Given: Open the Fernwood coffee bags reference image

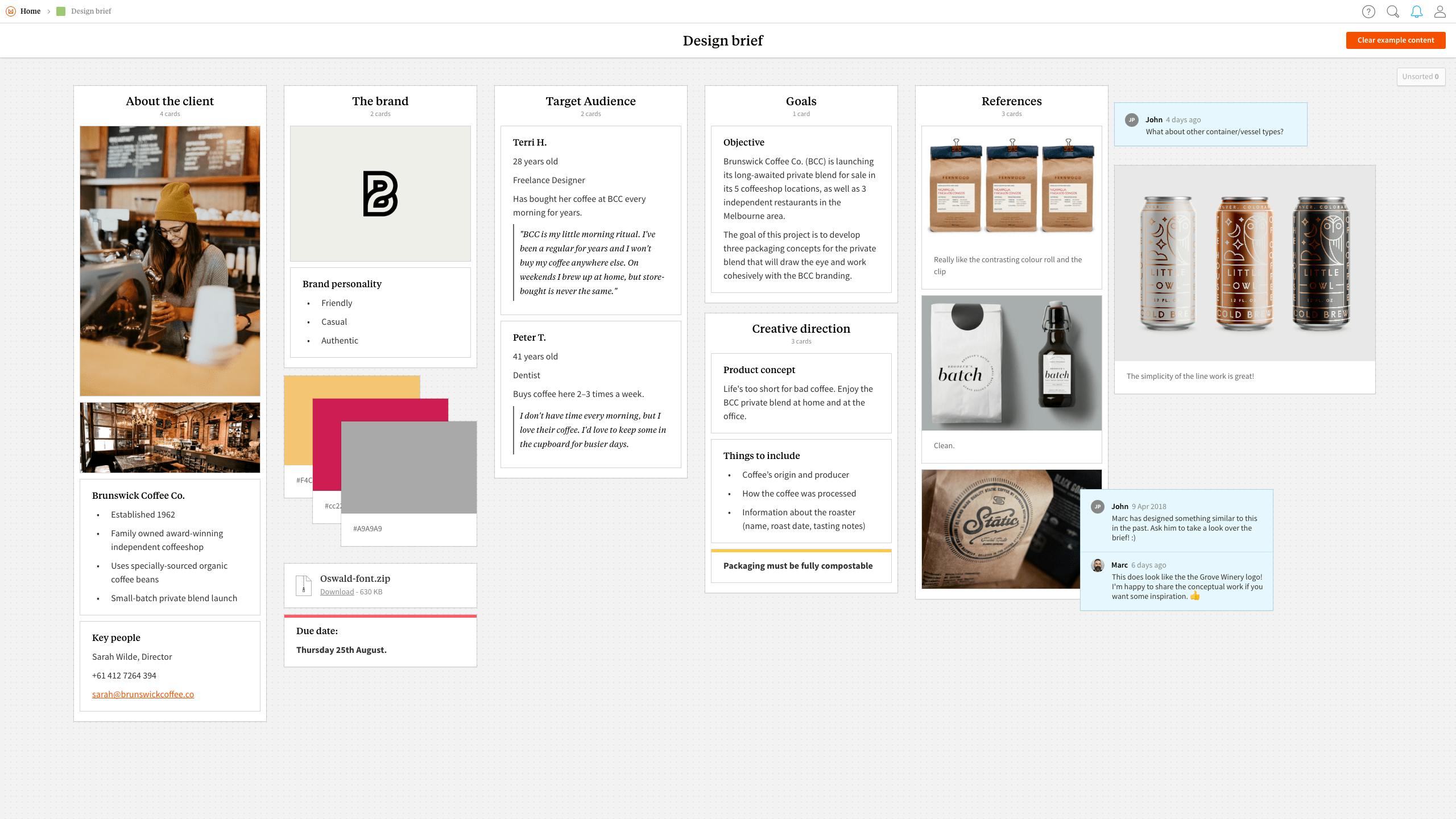Looking at the screenshot, I should [1011, 187].
